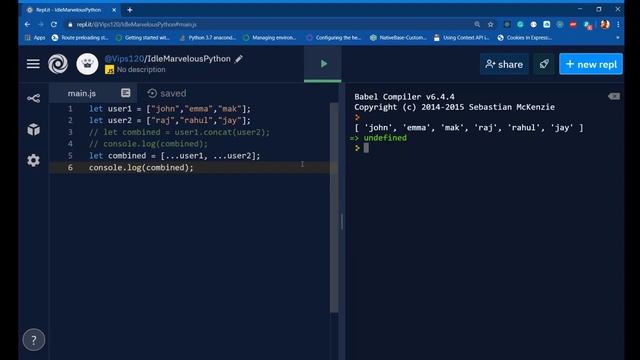Click console.log(combined) on line 6
The height and width of the screenshot is (360, 640).
coord(141,167)
